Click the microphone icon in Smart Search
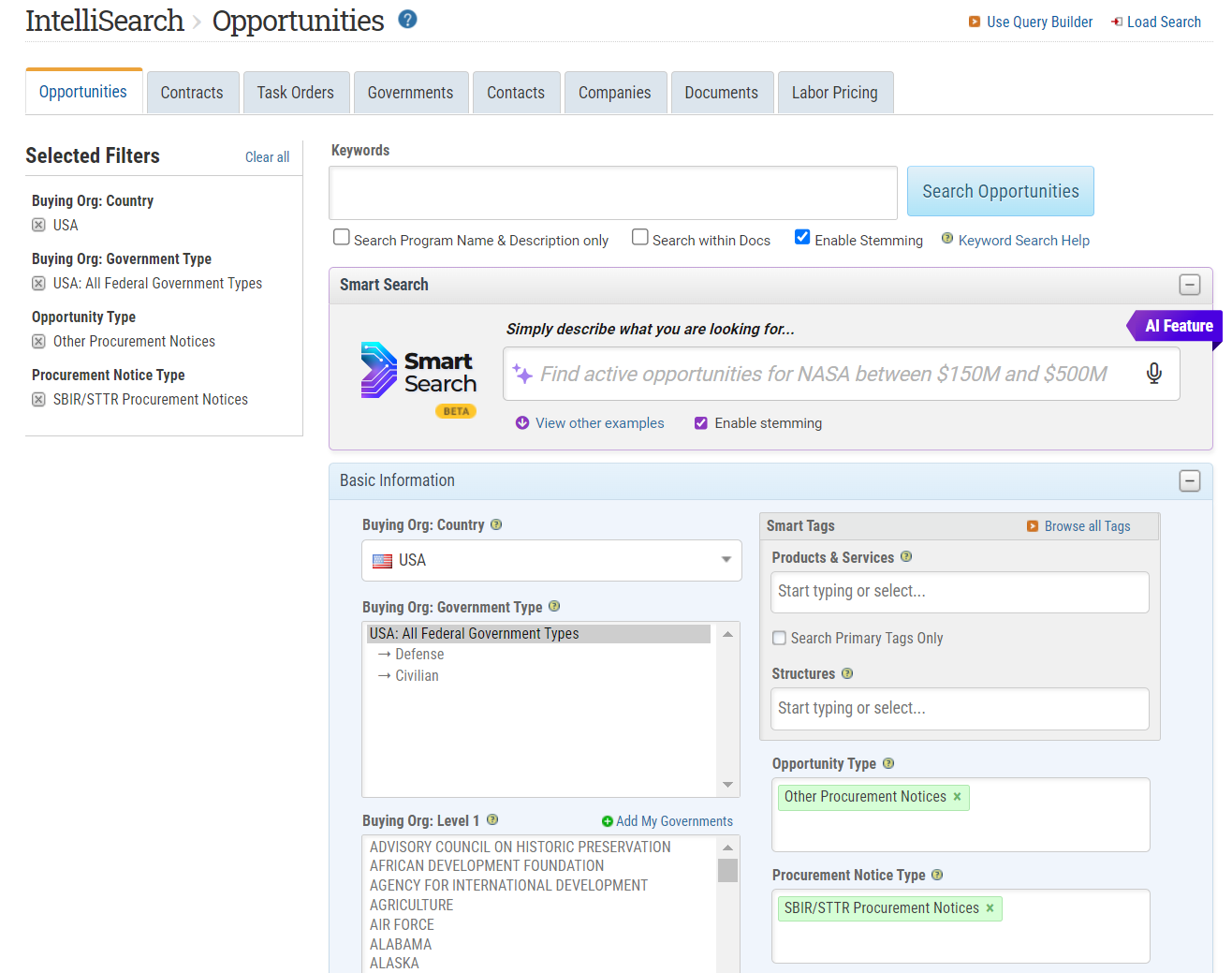Viewport: 1232px width, 973px height. 1153,374
